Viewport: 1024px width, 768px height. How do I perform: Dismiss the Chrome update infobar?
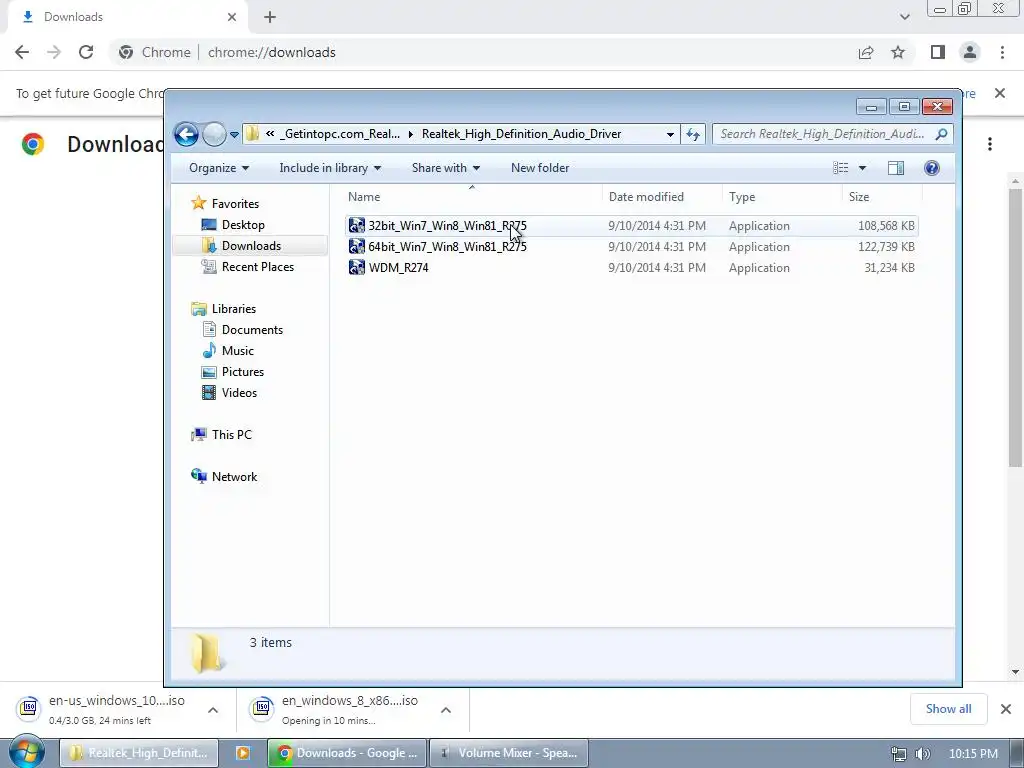(x=1000, y=93)
